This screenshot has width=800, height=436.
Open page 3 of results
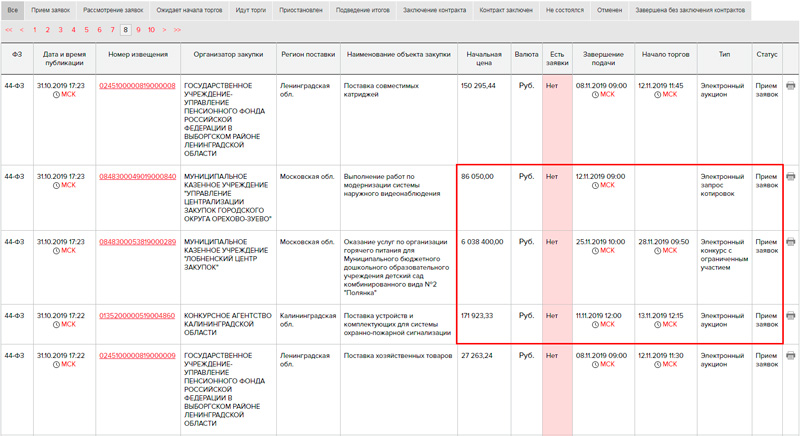[60, 30]
